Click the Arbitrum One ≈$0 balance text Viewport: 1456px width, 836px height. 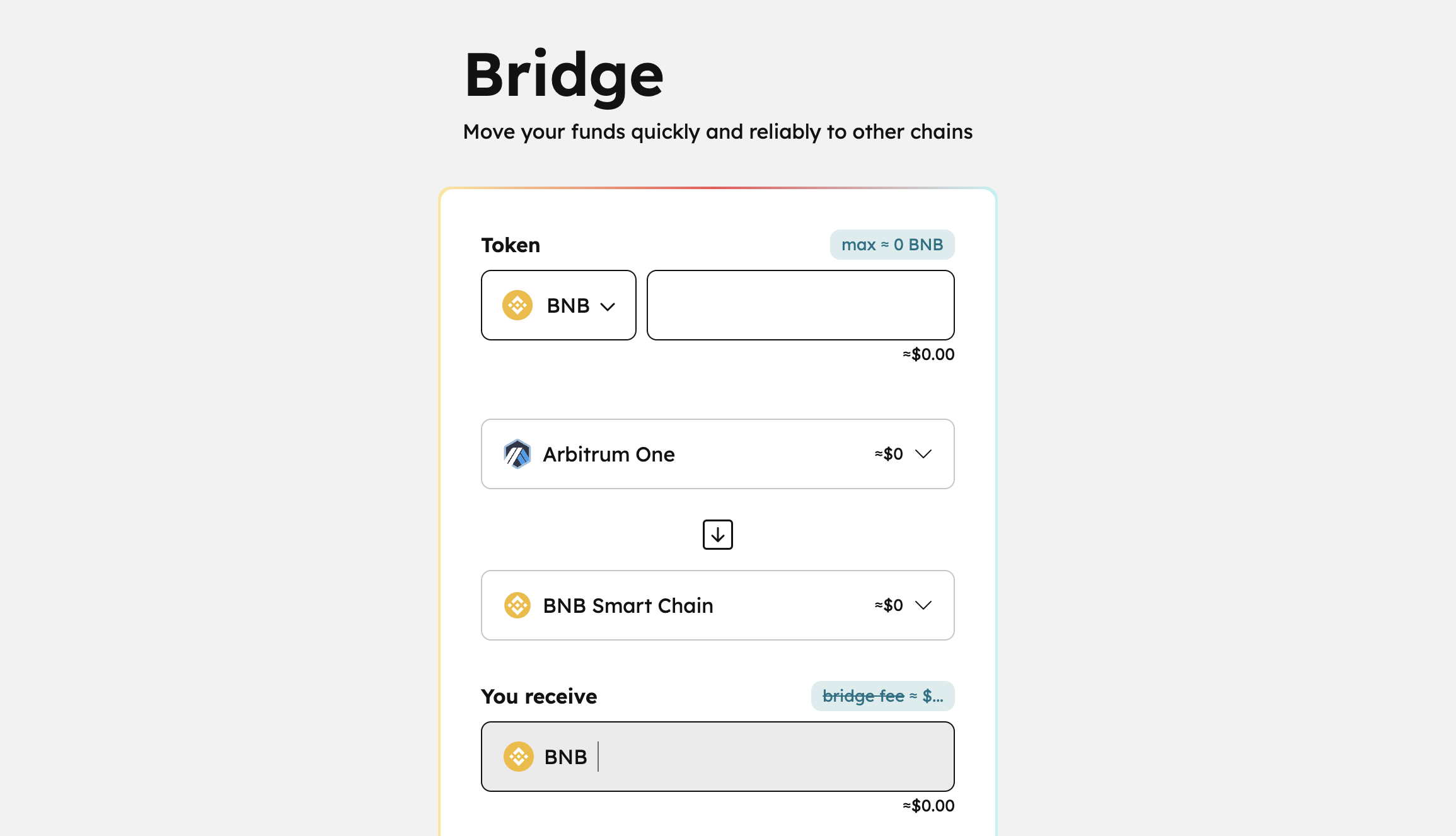pyautogui.click(x=889, y=454)
